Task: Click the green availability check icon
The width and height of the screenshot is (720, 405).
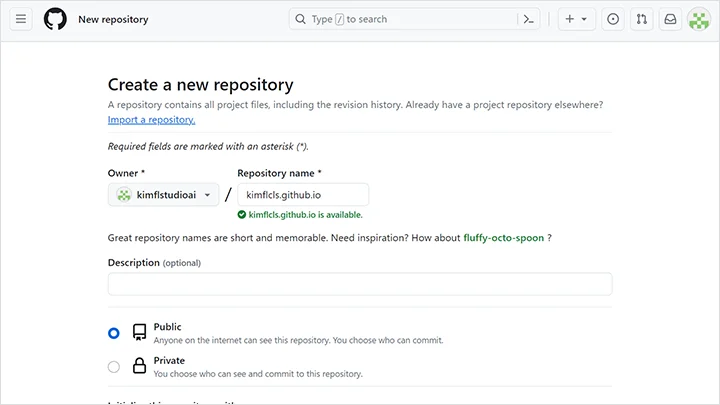Action: [242, 214]
